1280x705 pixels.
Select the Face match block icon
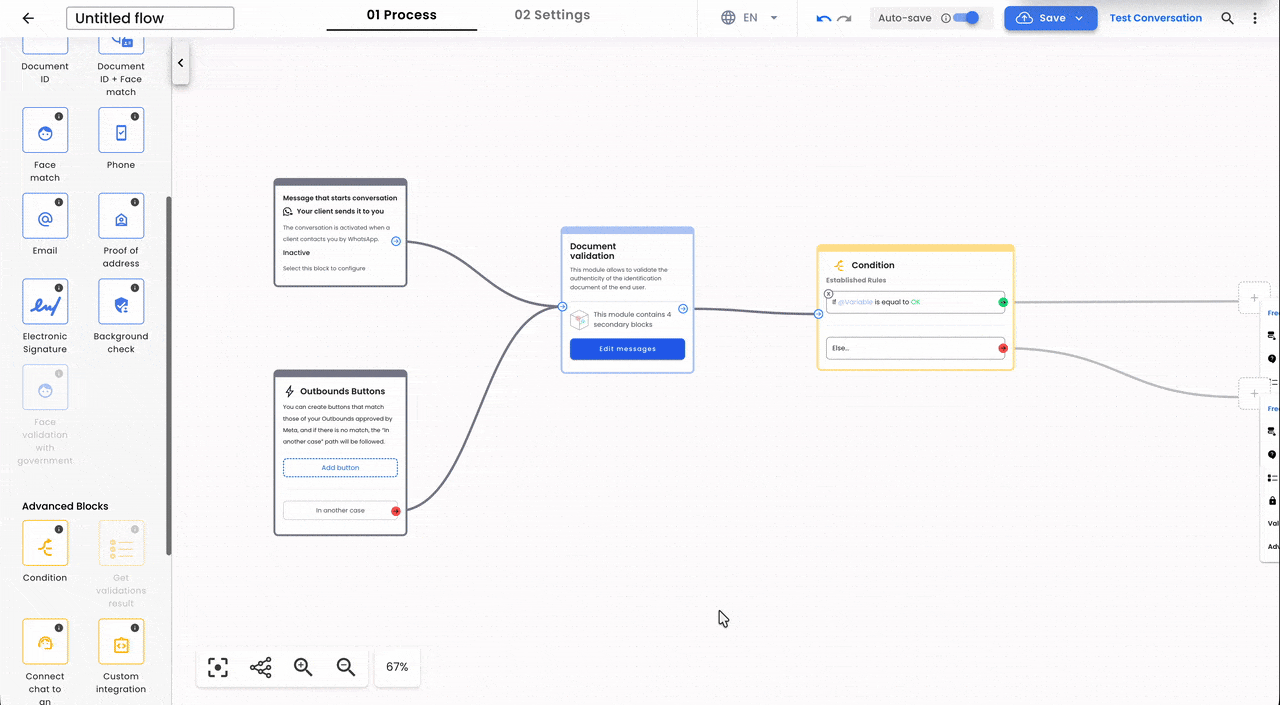(45, 131)
